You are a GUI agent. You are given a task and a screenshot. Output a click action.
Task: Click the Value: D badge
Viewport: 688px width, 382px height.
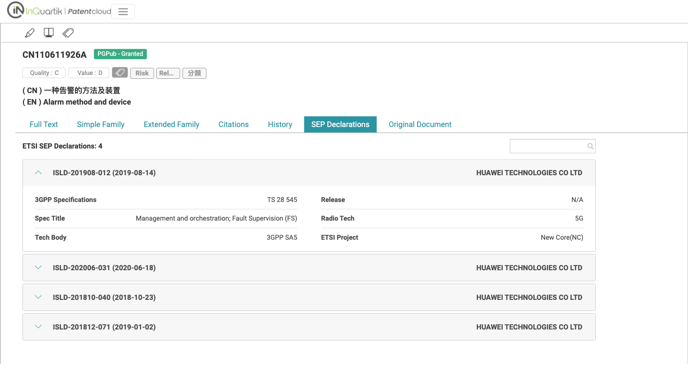(90, 73)
